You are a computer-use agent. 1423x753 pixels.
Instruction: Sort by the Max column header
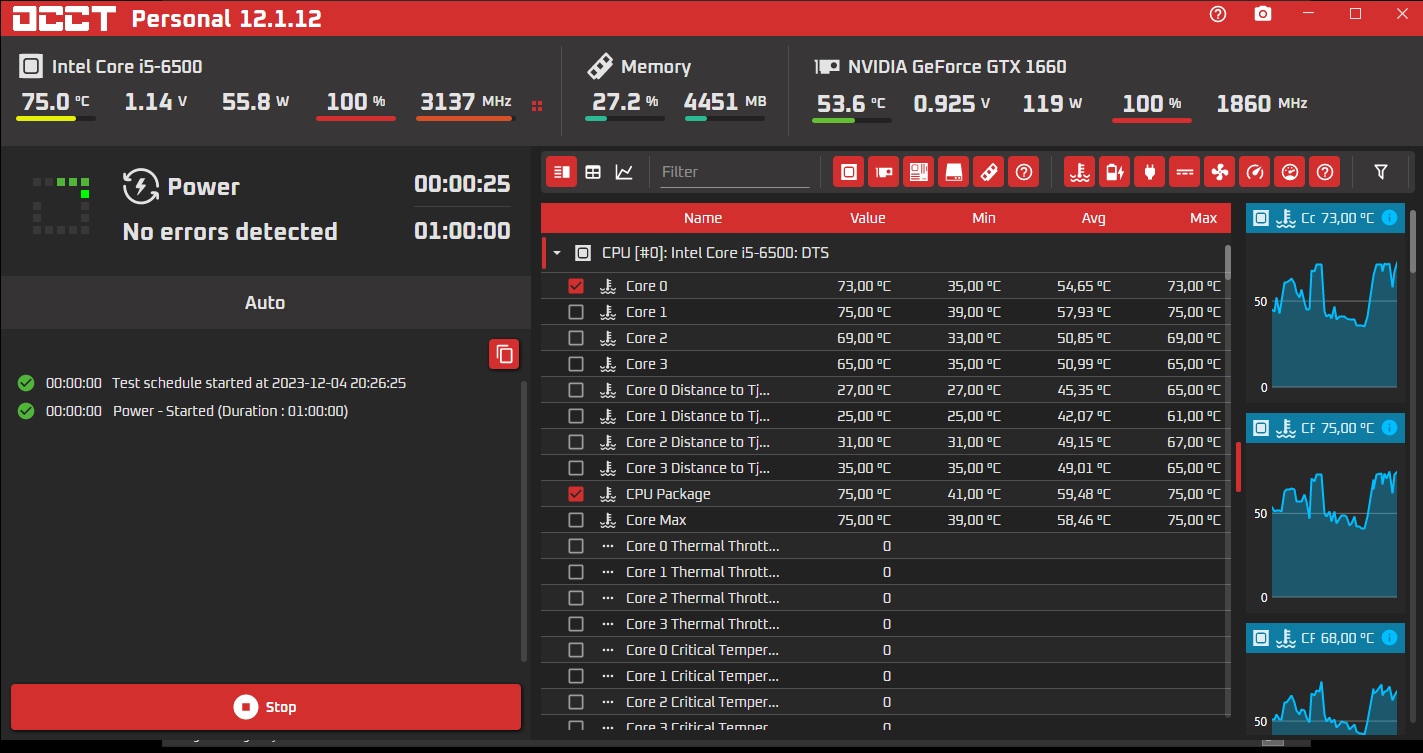[x=1204, y=218]
